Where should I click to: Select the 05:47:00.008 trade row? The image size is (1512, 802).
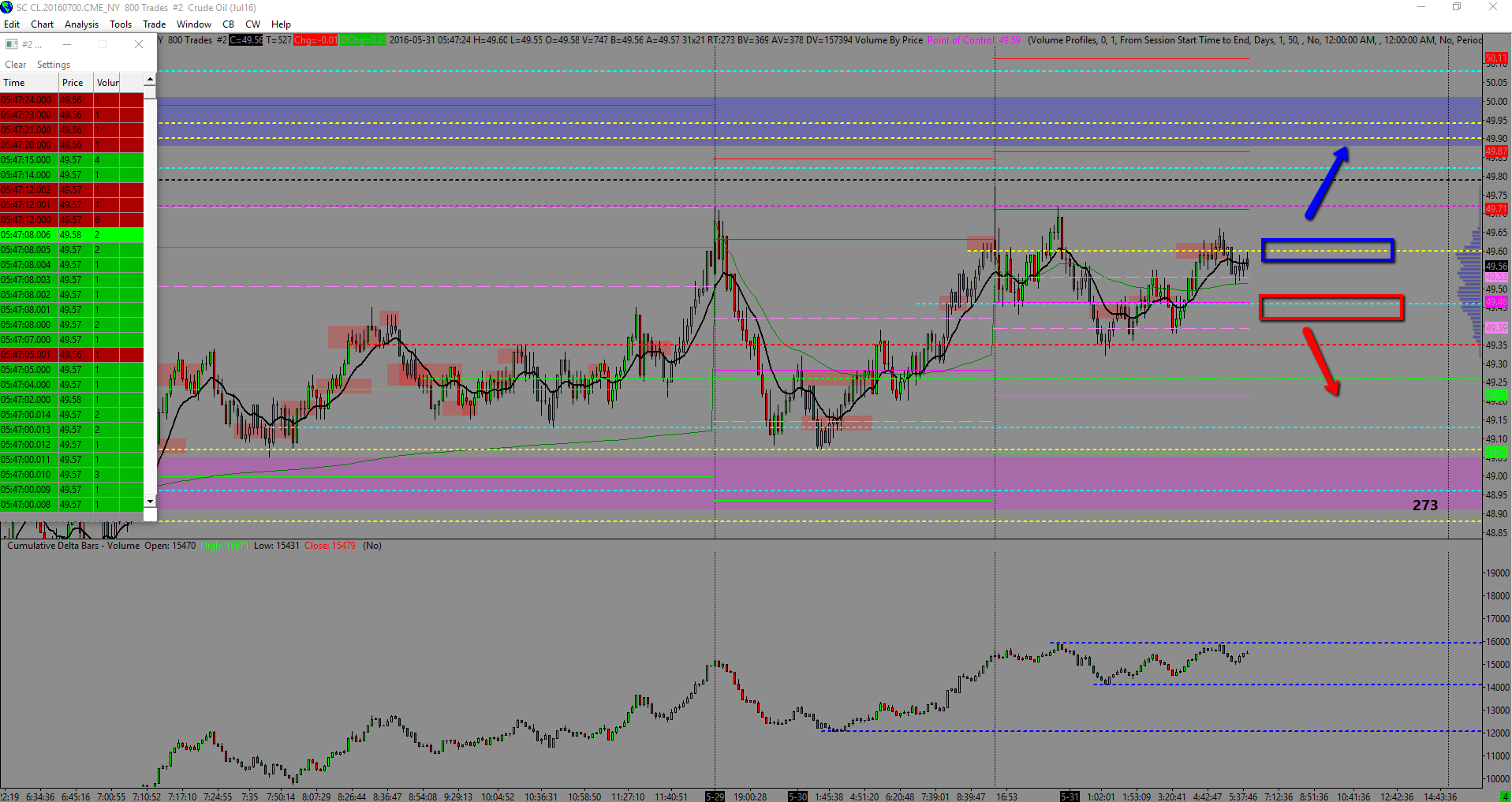tap(72, 505)
